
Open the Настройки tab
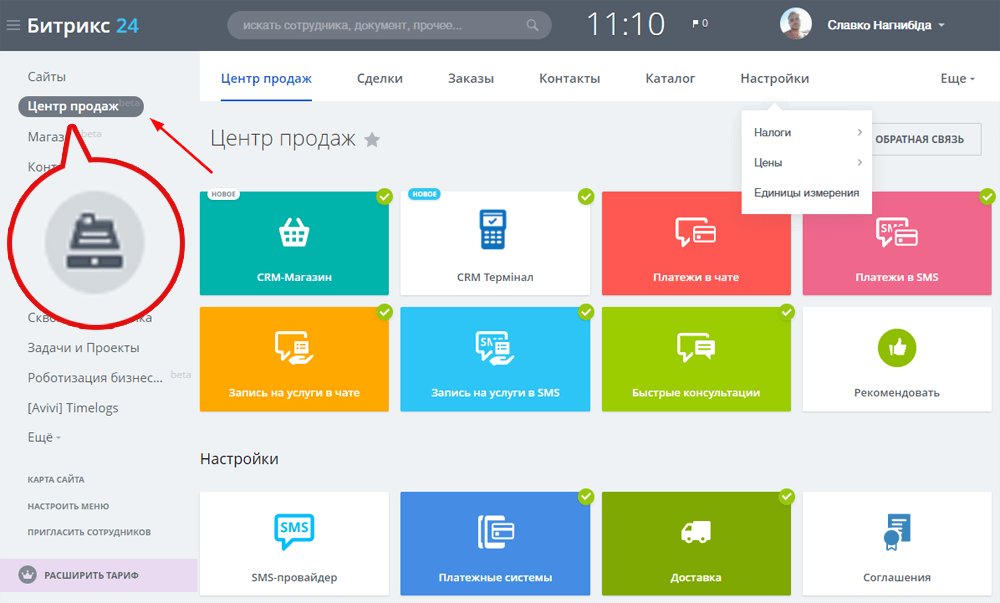coord(775,78)
